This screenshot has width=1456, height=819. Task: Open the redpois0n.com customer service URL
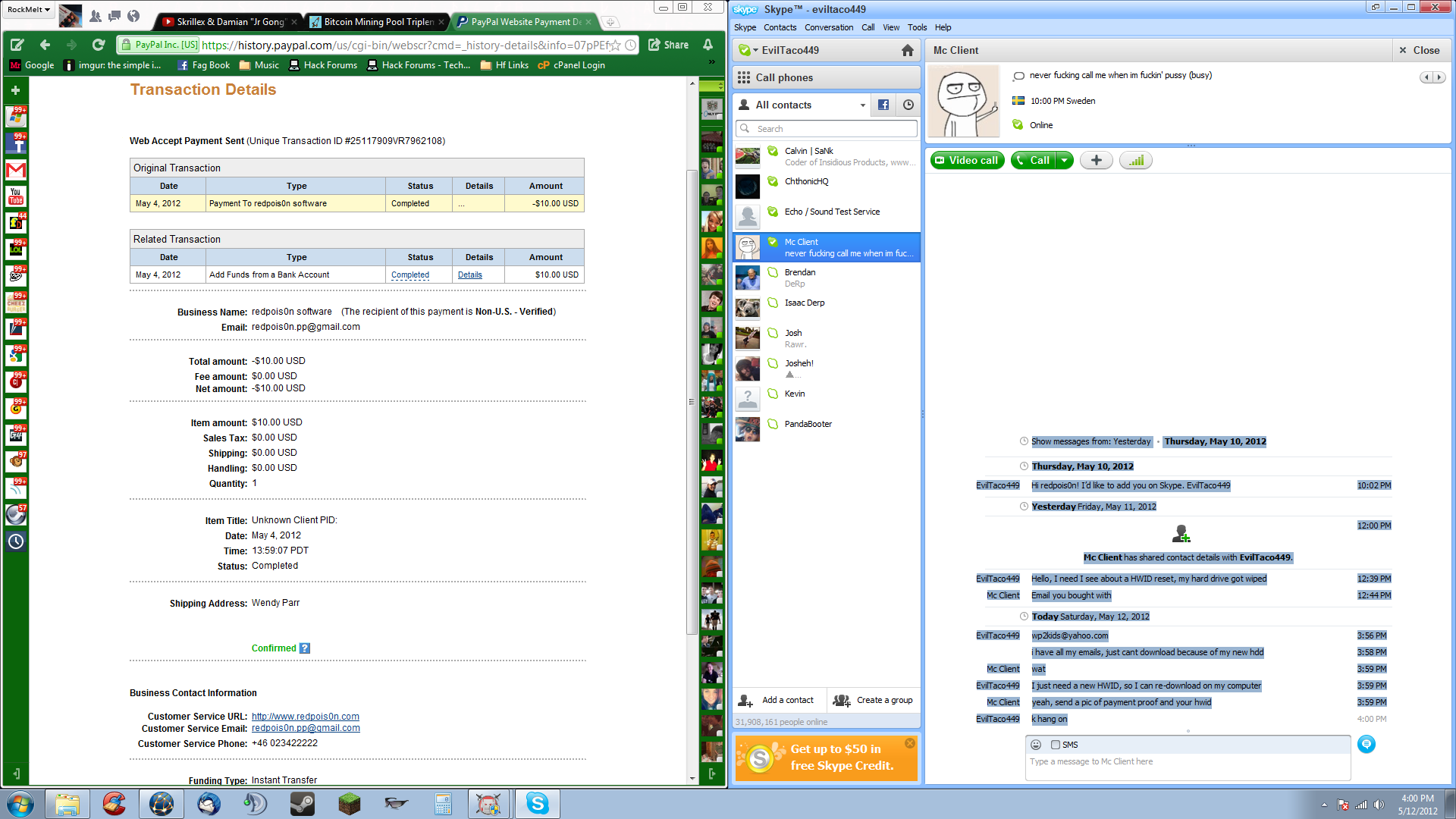coord(306,717)
